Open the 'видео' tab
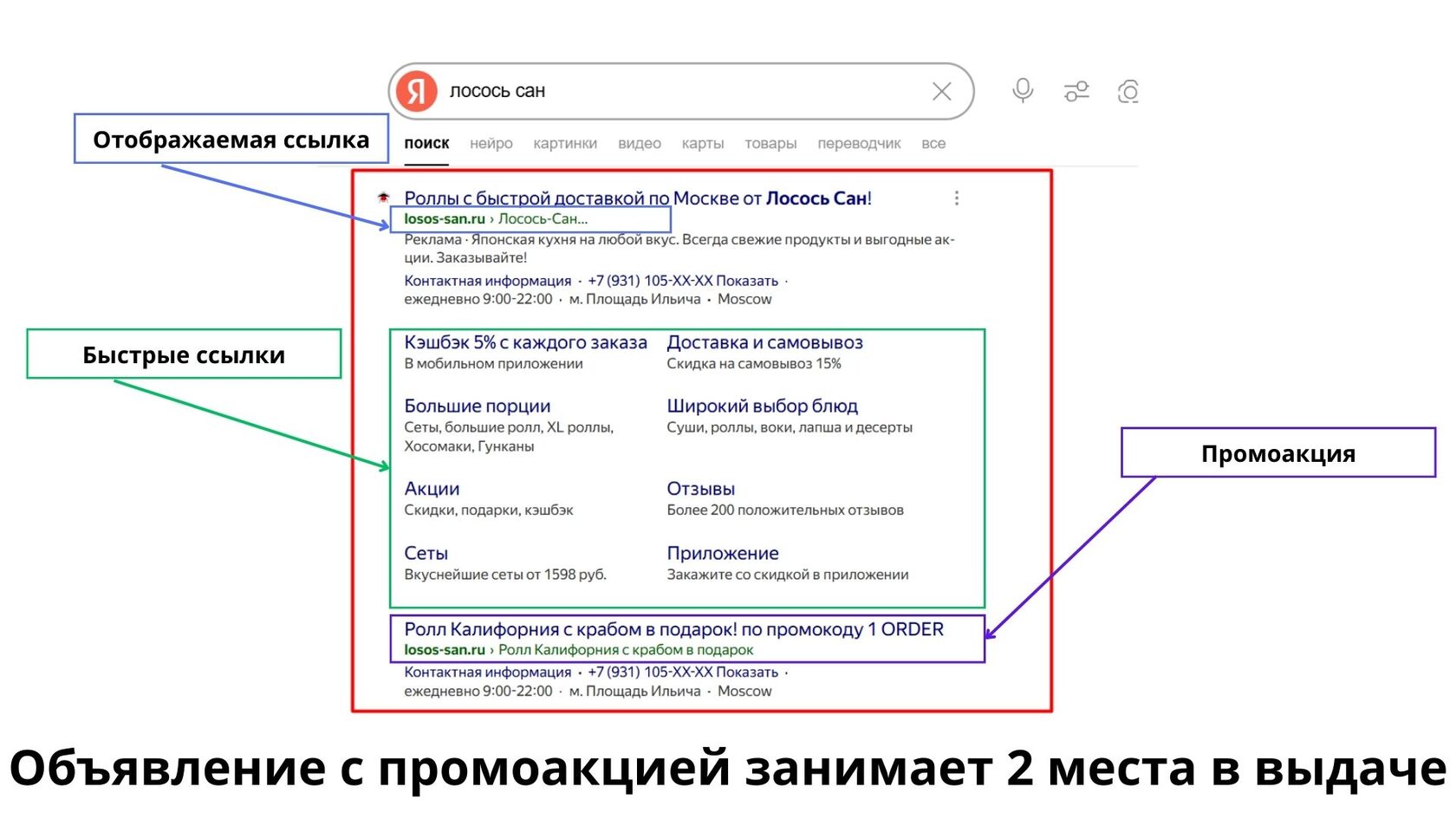 (640, 144)
